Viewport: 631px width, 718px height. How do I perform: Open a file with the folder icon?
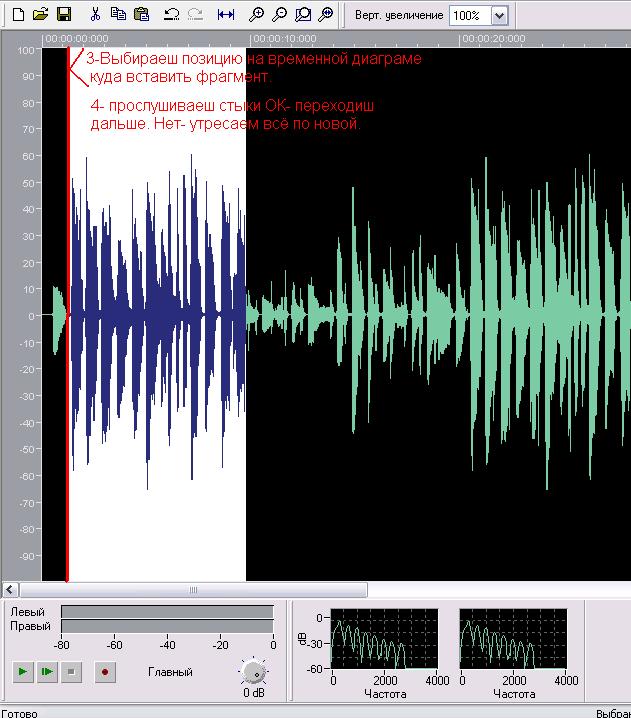(x=41, y=15)
